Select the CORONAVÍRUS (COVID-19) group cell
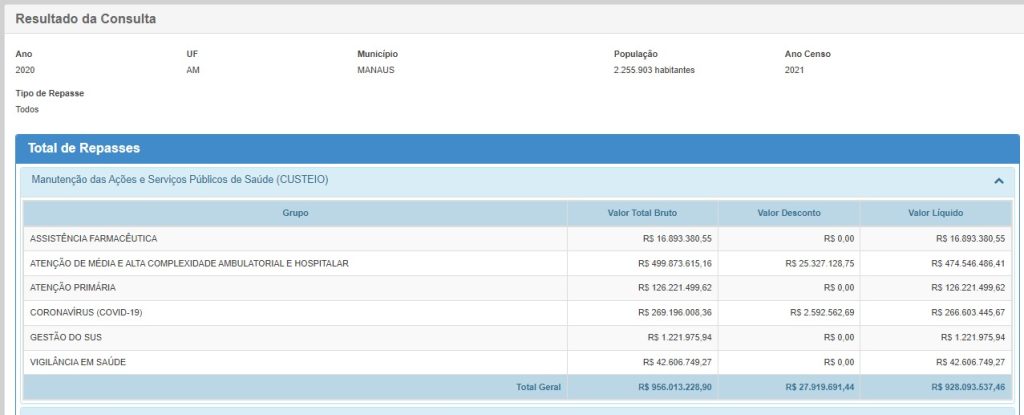1024x415 pixels. coord(86,312)
